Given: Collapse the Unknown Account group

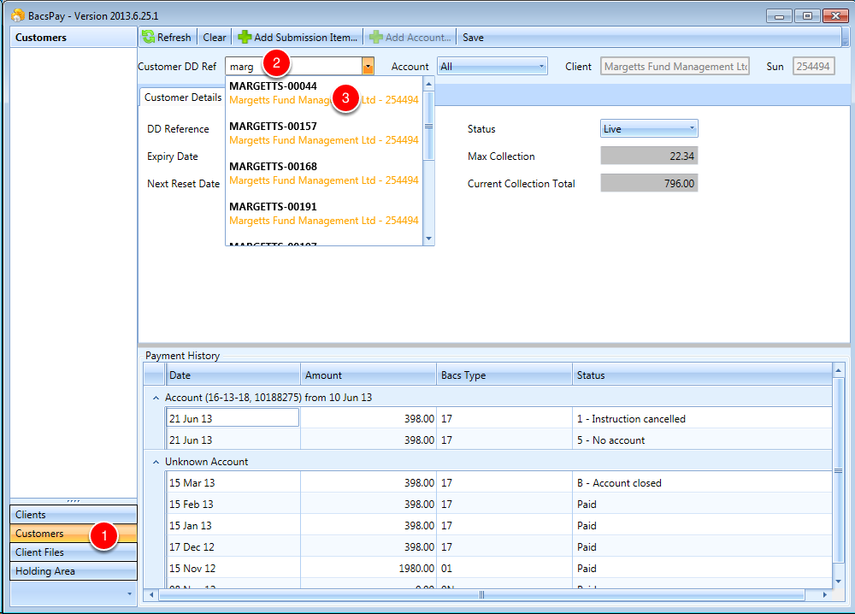Looking at the screenshot, I should pos(156,462).
